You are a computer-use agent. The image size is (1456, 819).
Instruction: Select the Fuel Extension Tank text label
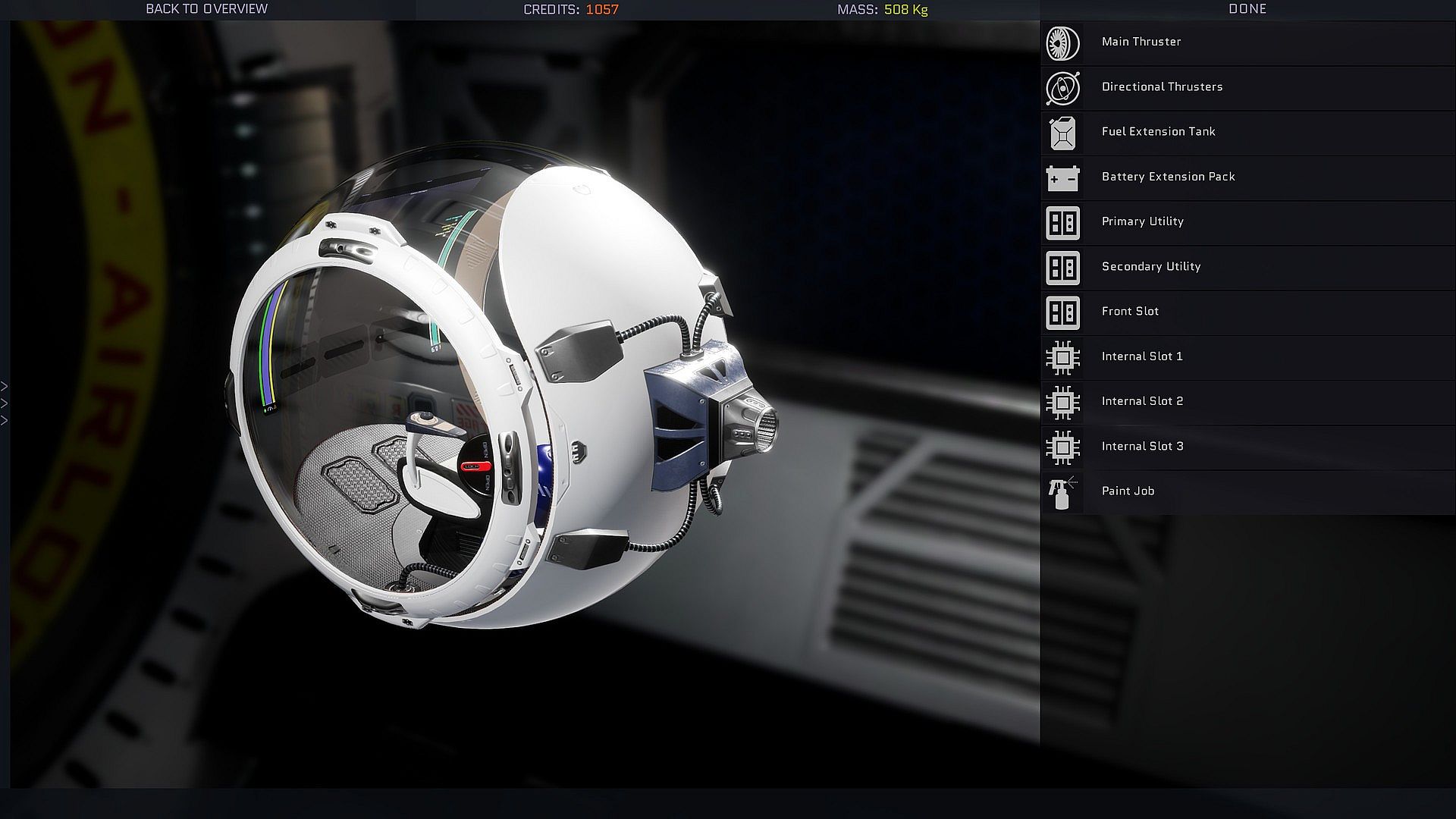[x=1158, y=131]
